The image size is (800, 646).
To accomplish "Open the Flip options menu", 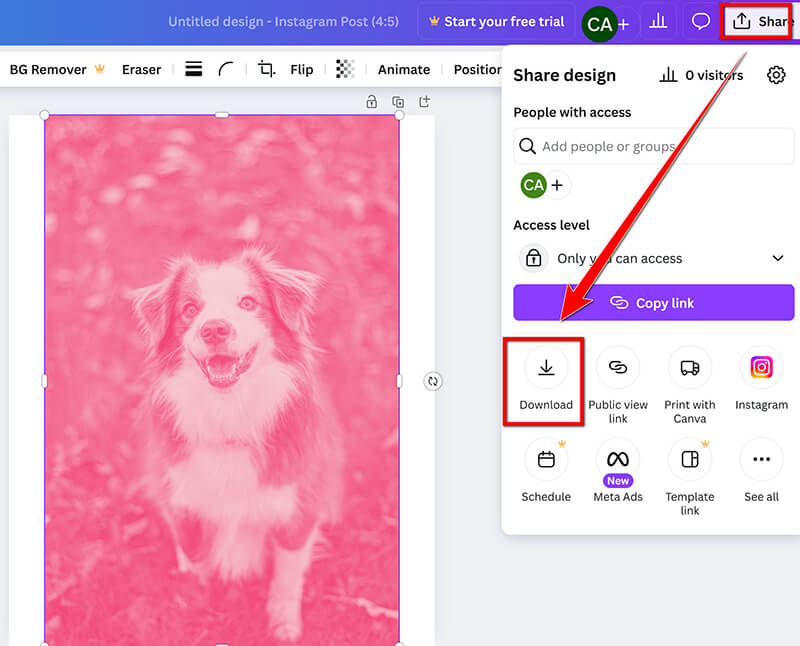I will pos(301,69).
